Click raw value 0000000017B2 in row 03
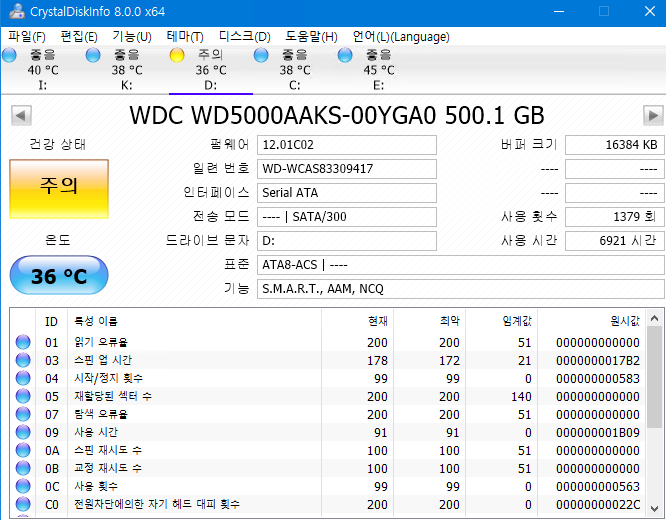The height and width of the screenshot is (520, 666). click(598, 361)
